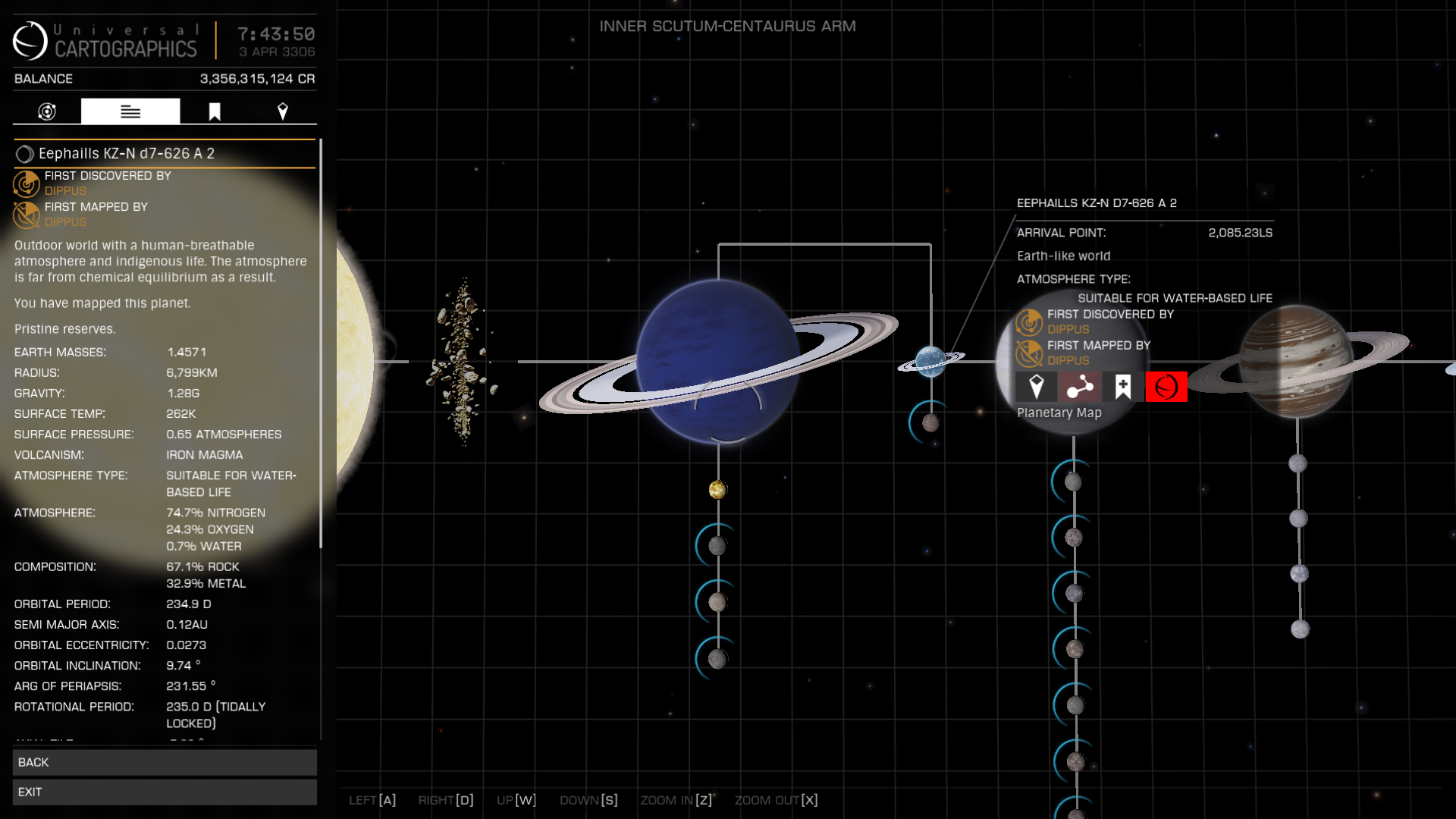The height and width of the screenshot is (819, 1456).
Task: Click the popup title EEPHAILLS KZ-N D7-626 A 2
Action: [x=1097, y=203]
